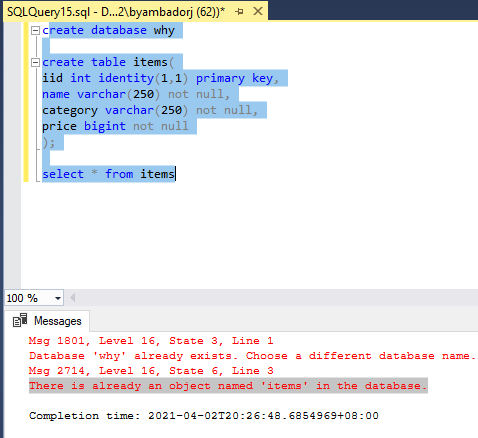Viewport: 478px width, 438px height.
Task: Close the SQLQuery15.sql tab
Action: [258, 12]
